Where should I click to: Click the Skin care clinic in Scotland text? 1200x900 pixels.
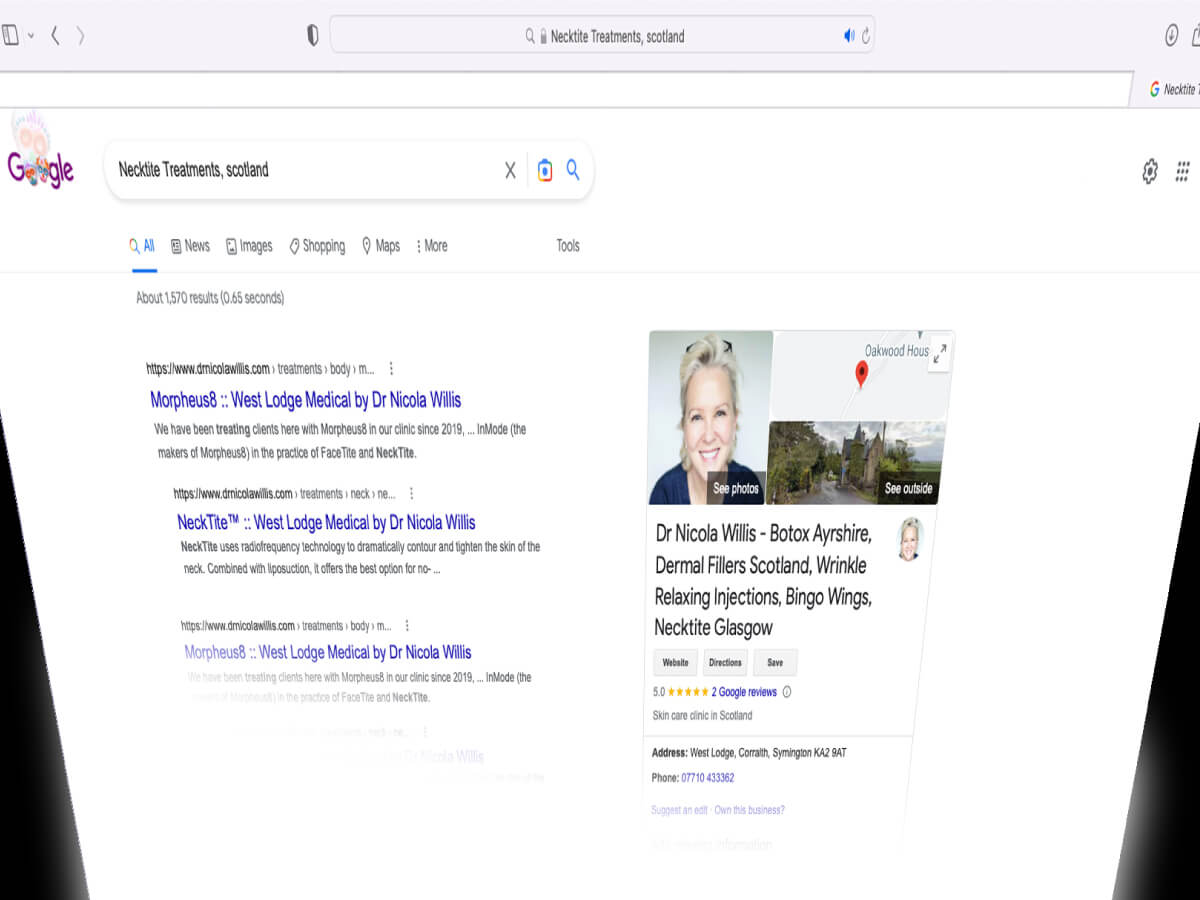702,716
